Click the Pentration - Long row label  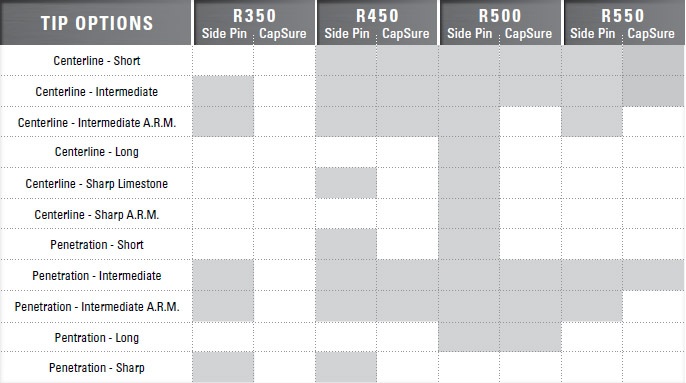pos(97,337)
